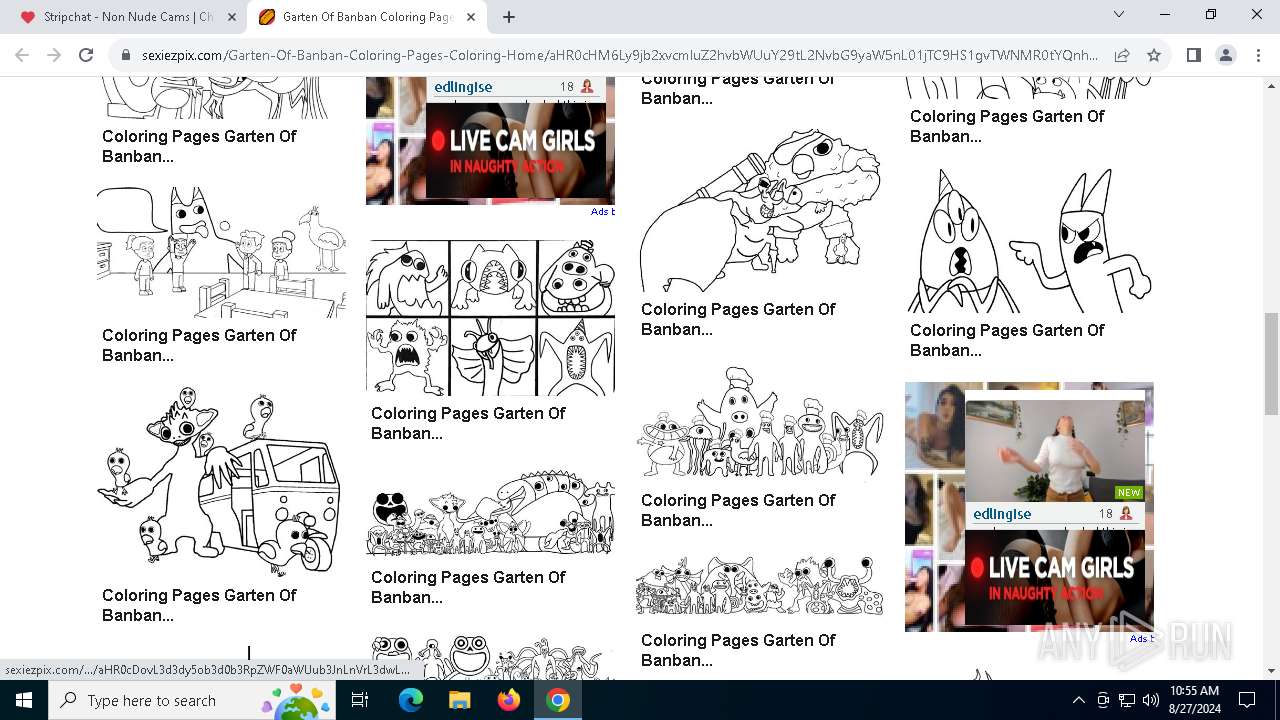This screenshot has width=1280, height=720.
Task: Show hidden system tray icons
Action: pos(1078,700)
